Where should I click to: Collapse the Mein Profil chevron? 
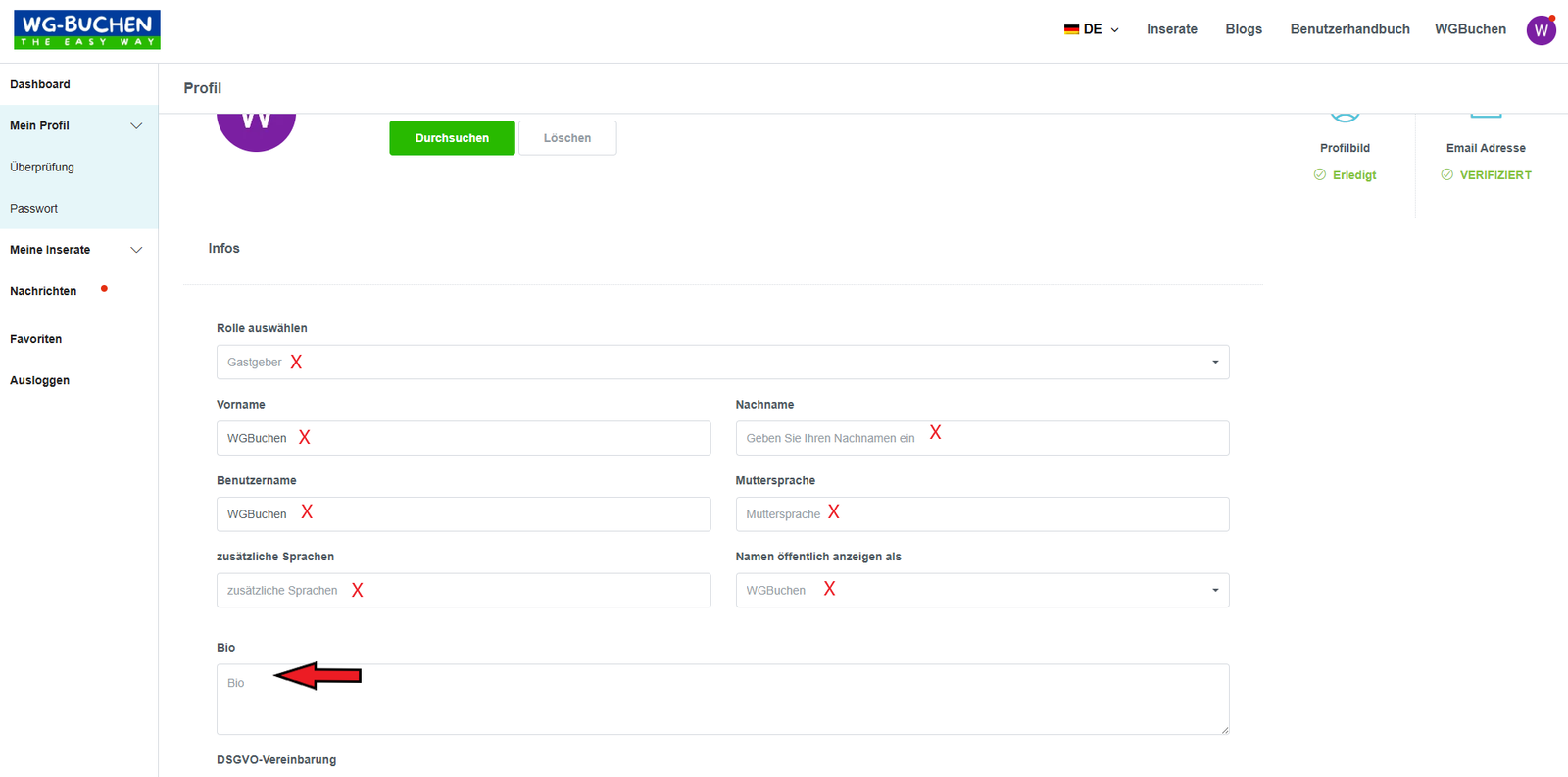(136, 125)
